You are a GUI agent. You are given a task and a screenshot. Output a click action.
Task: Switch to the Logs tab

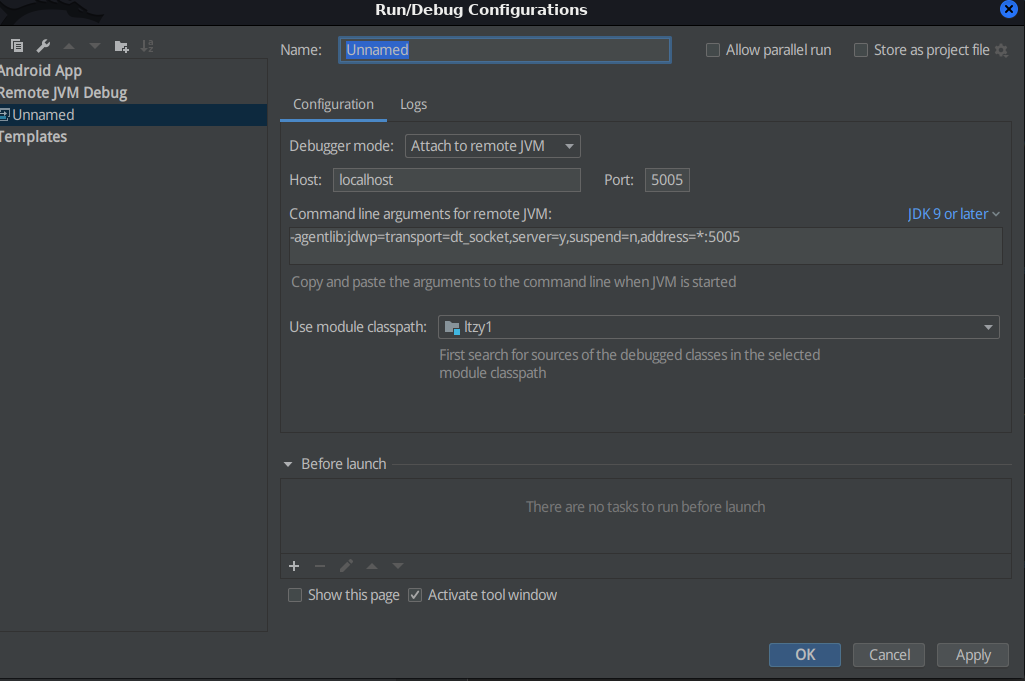[413, 105]
